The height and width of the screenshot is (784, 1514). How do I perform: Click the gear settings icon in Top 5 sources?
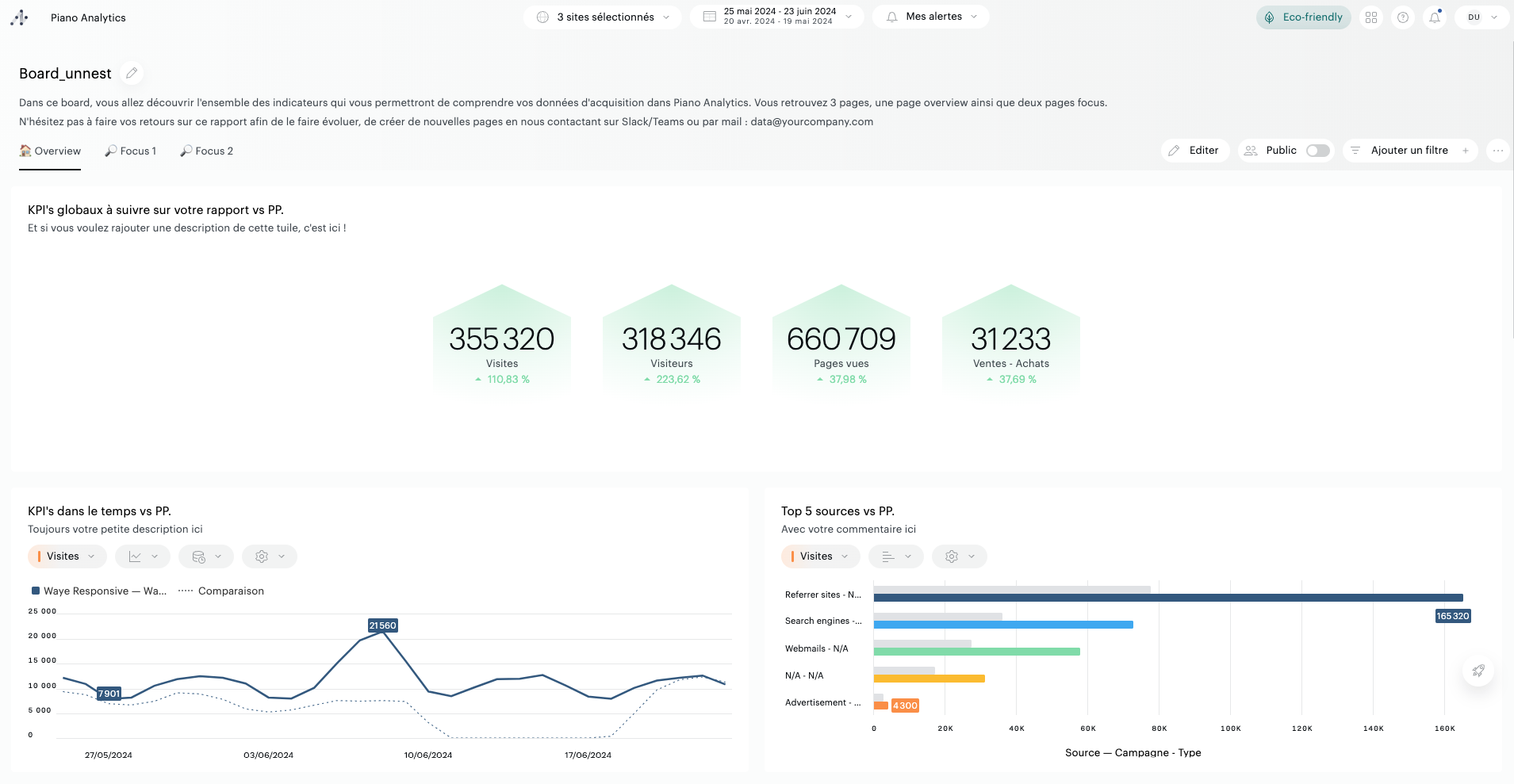coord(952,556)
